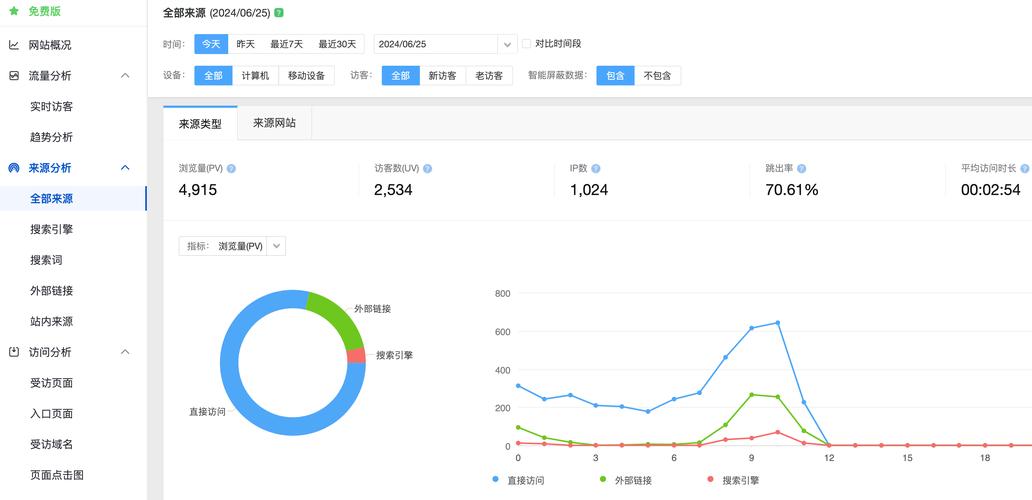This screenshot has width=1032, height=500.
Task: Enable the 对比时间段 checkbox
Action: coord(527,44)
